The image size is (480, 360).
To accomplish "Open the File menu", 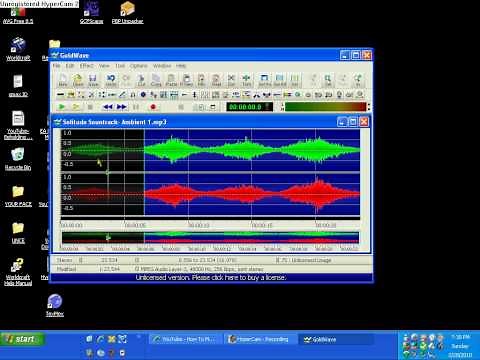I will coord(57,66).
